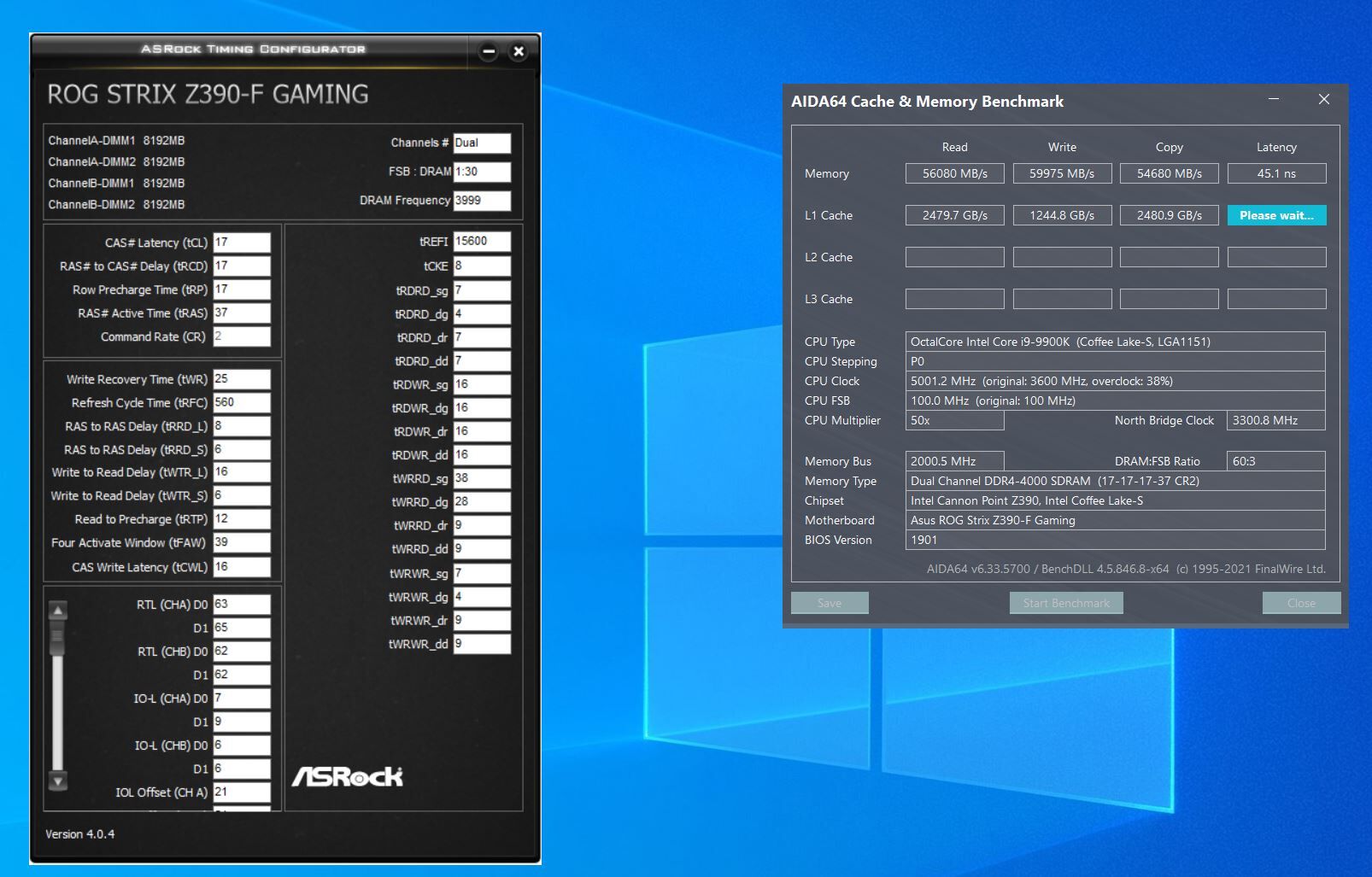
Task: Select the RAS# to CAS# Delay (tRCD) field
Action: coord(242,266)
